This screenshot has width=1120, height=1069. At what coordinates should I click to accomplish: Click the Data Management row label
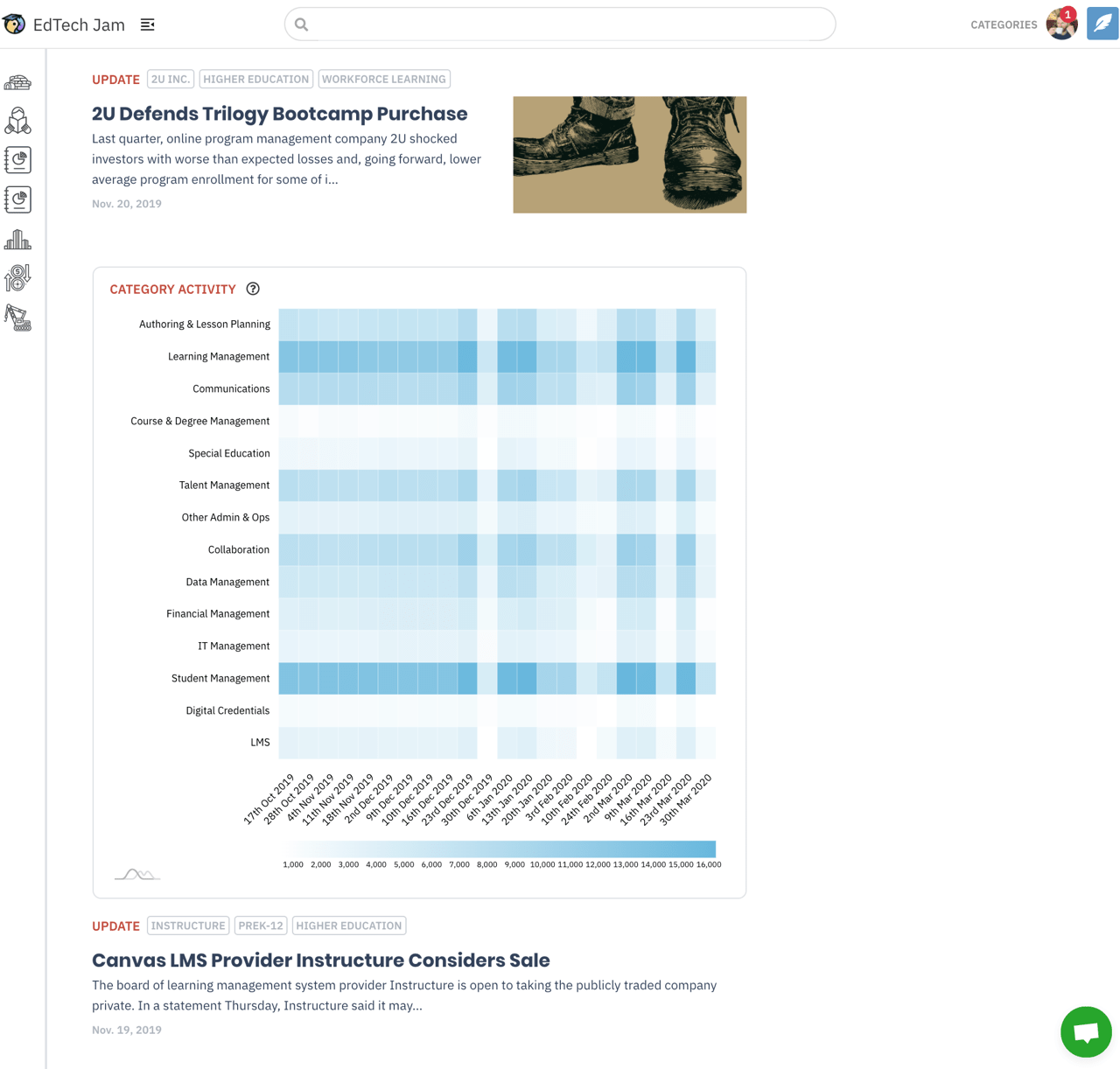[227, 582]
